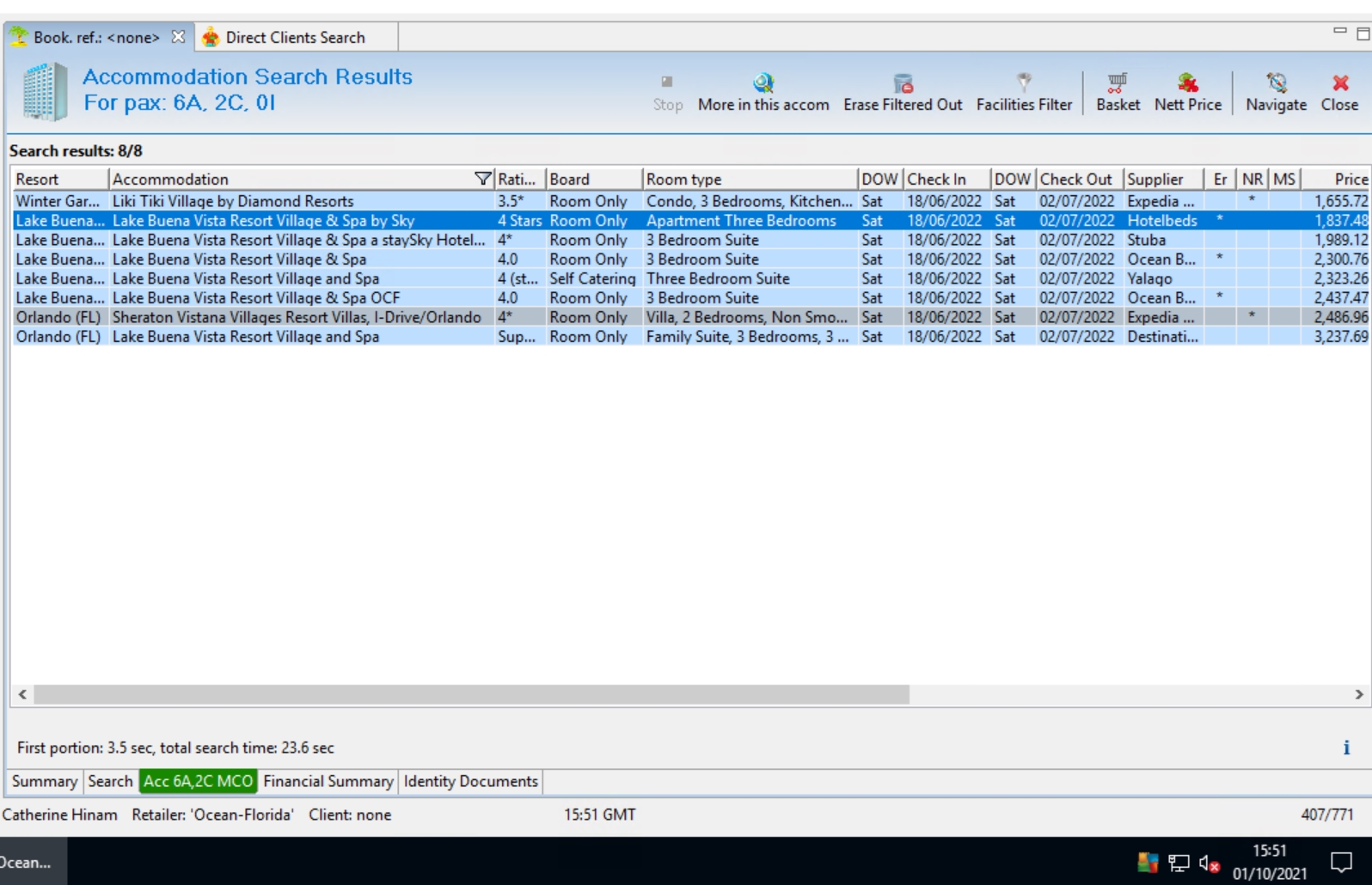This screenshot has width=1372, height=885.
Task: Open the Basket
Action: 1118,93
